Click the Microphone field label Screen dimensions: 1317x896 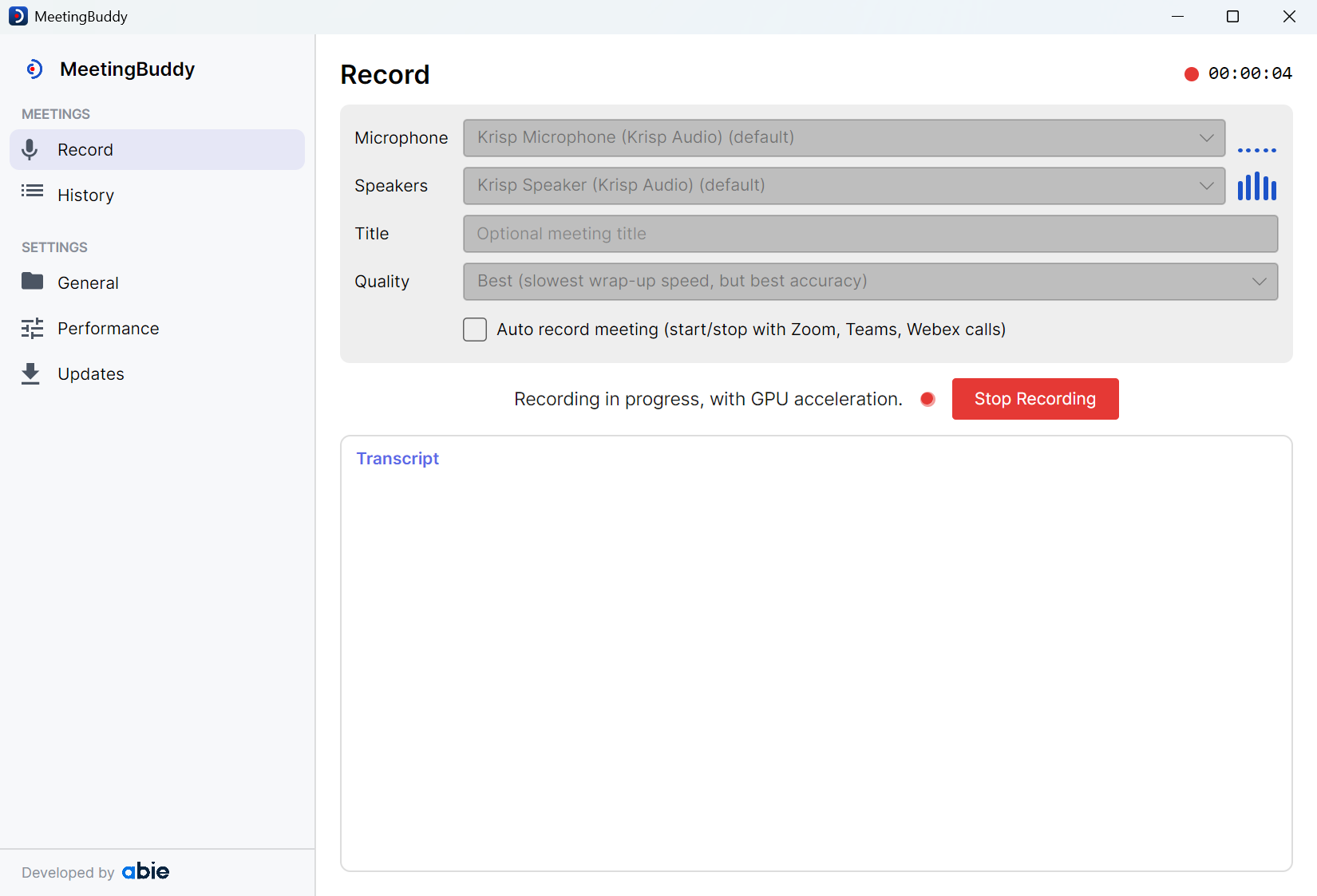(401, 138)
